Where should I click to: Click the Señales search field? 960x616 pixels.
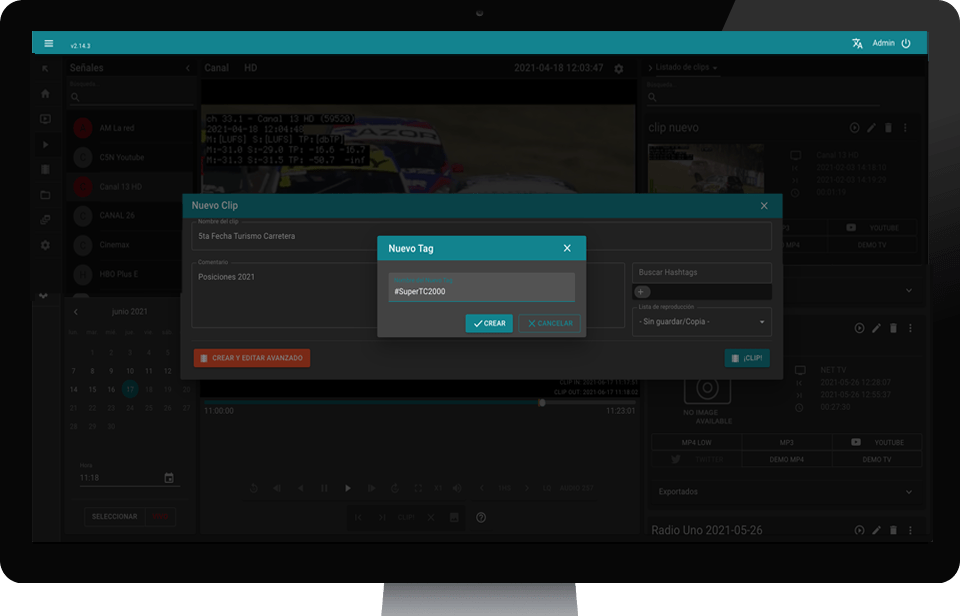pos(130,97)
